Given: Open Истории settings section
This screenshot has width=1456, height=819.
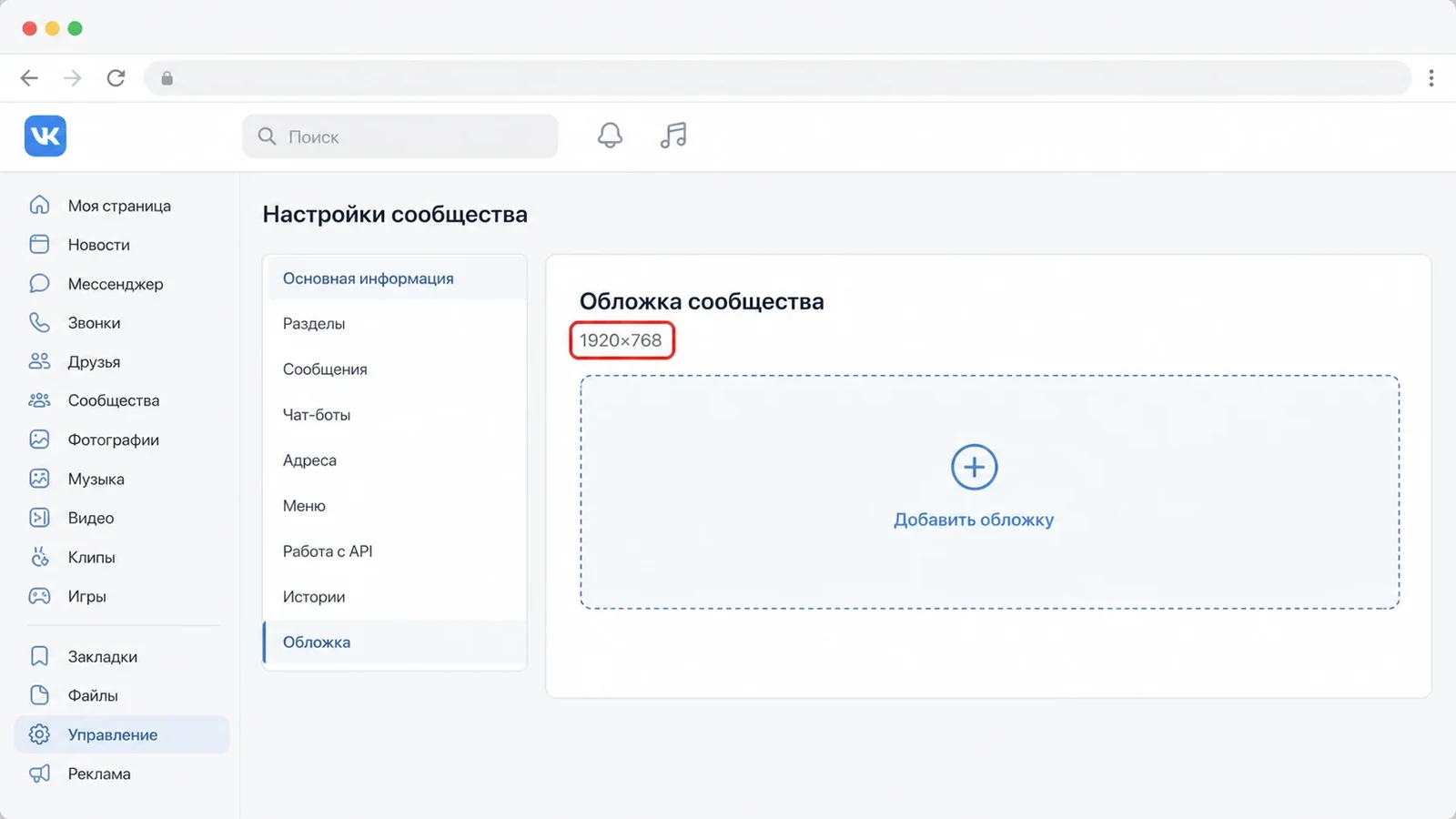Looking at the screenshot, I should [x=395, y=597].
